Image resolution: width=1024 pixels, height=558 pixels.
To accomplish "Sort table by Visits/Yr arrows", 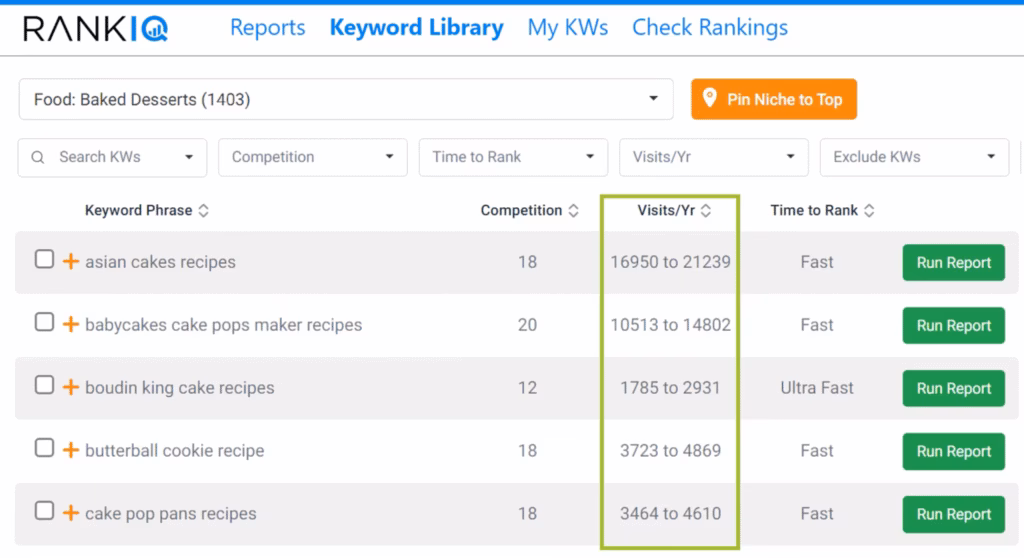I will coord(706,211).
